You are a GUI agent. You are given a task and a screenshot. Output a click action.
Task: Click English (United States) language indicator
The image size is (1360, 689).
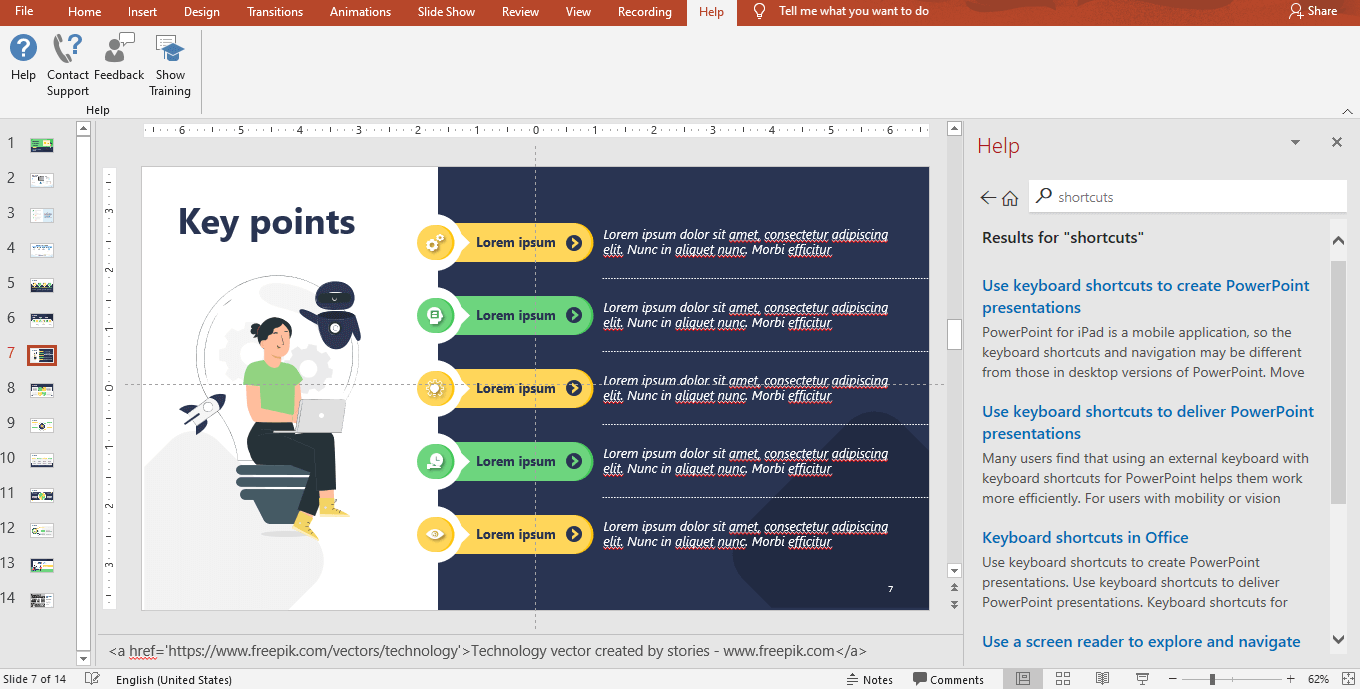tap(174, 680)
